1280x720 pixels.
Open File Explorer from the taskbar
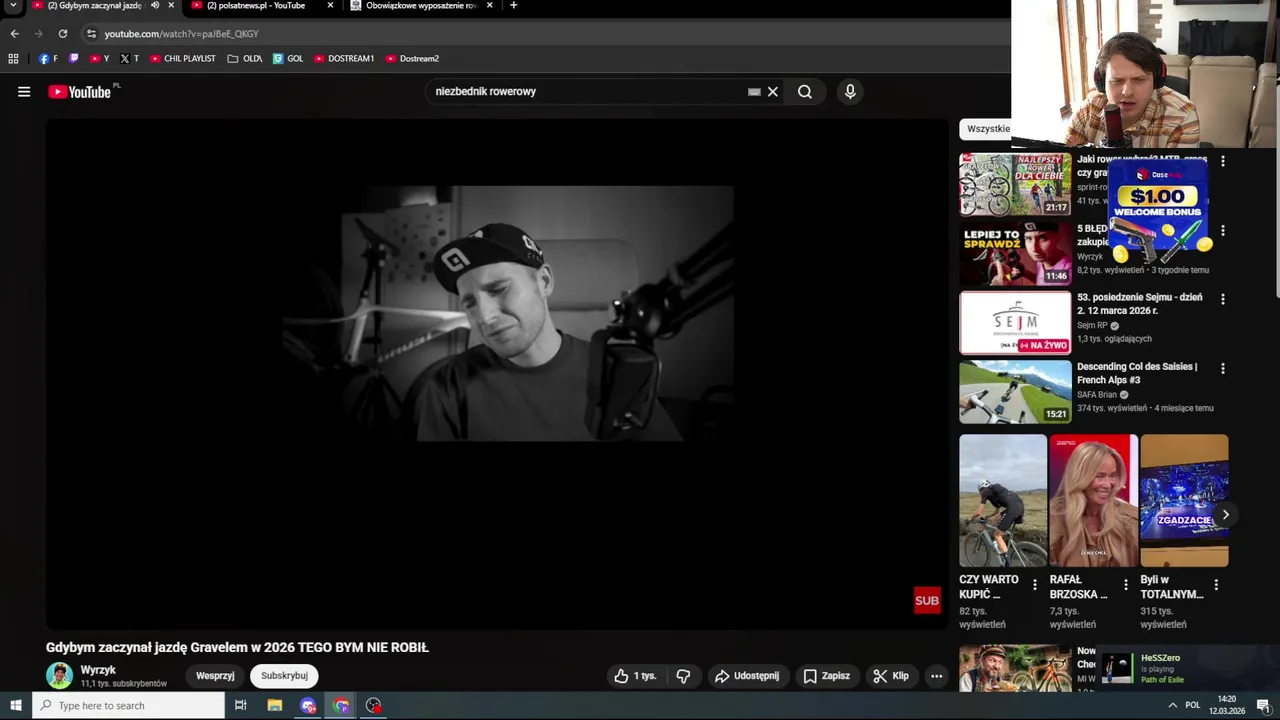[275, 706]
